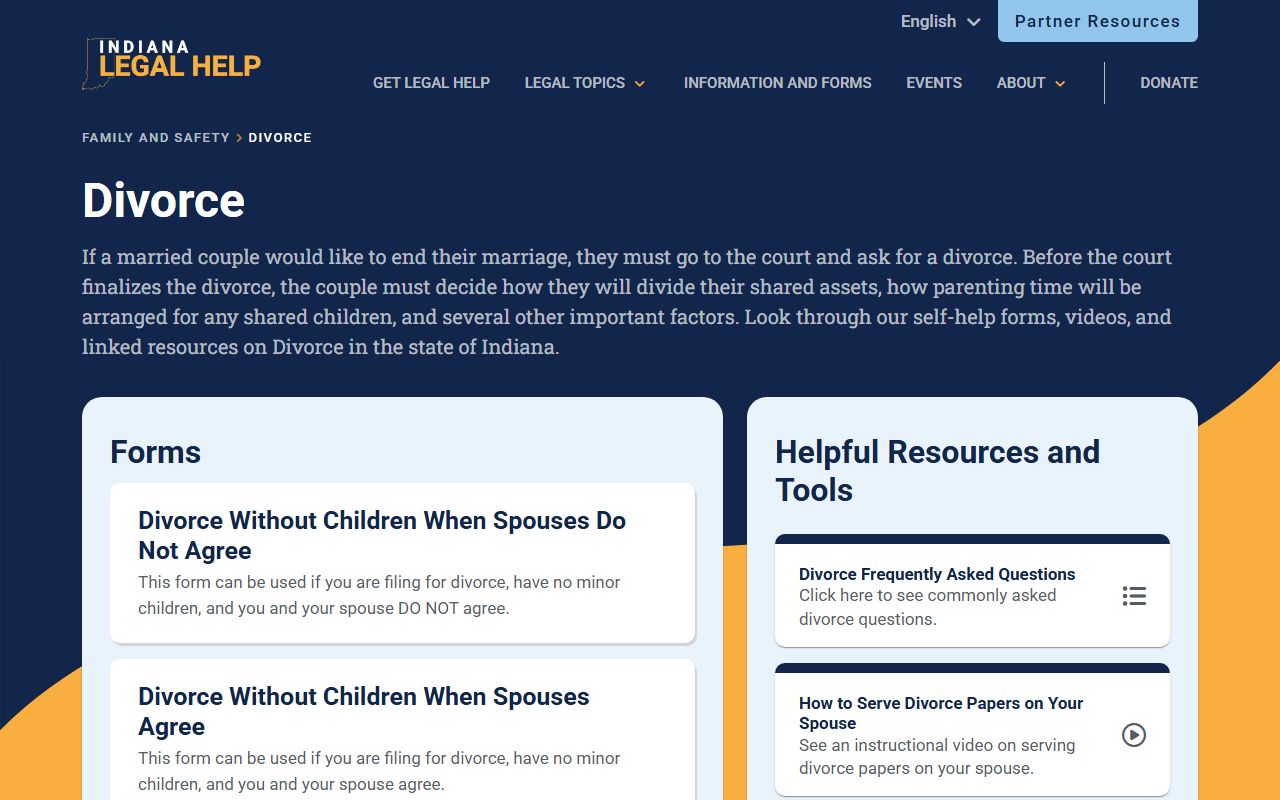This screenshot has width=1280, height=800.
Task: Open the Legal Topics menu item
Action: coord(575,83)
